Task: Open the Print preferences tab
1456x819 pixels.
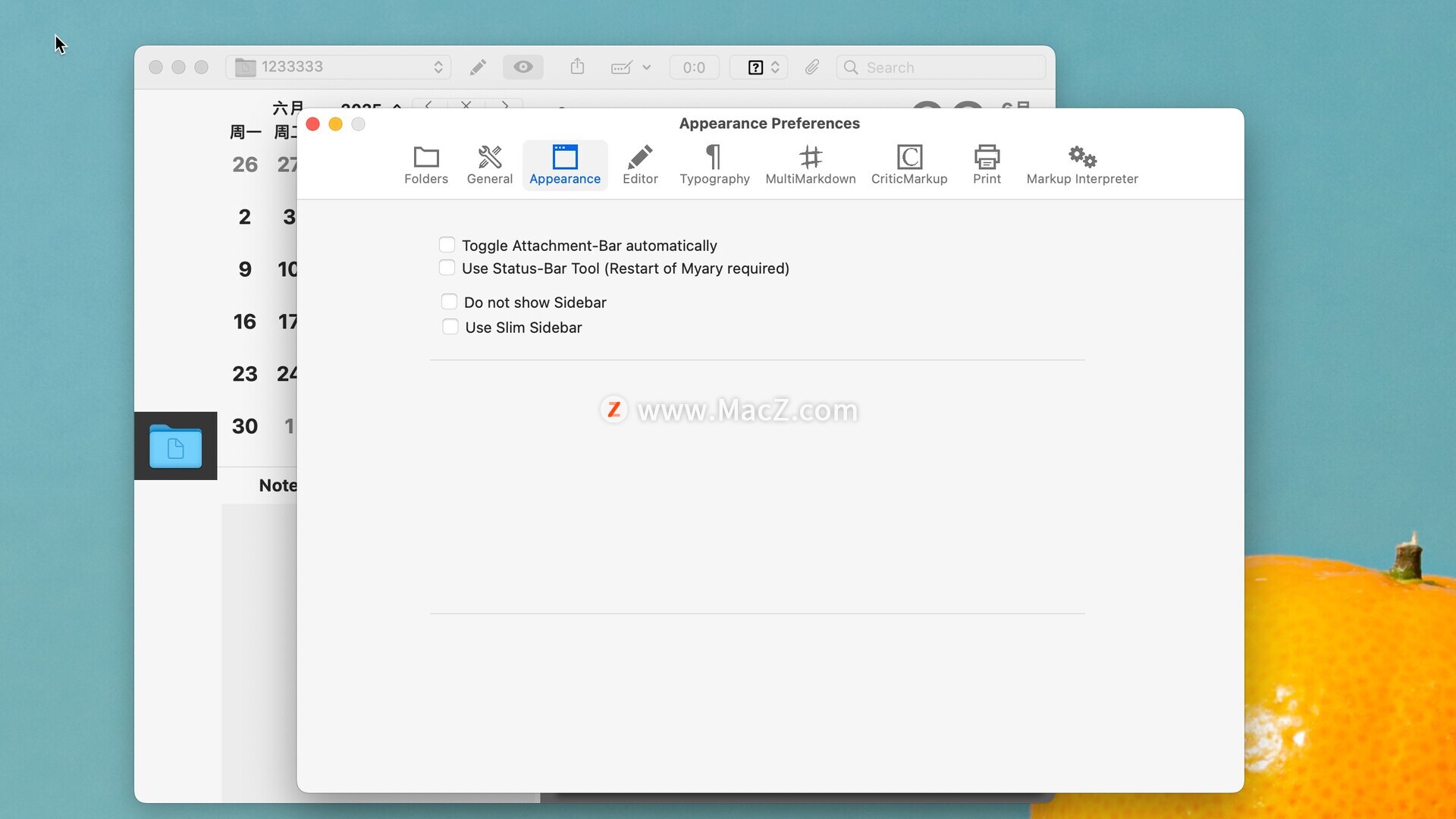Action: point(987,165)
